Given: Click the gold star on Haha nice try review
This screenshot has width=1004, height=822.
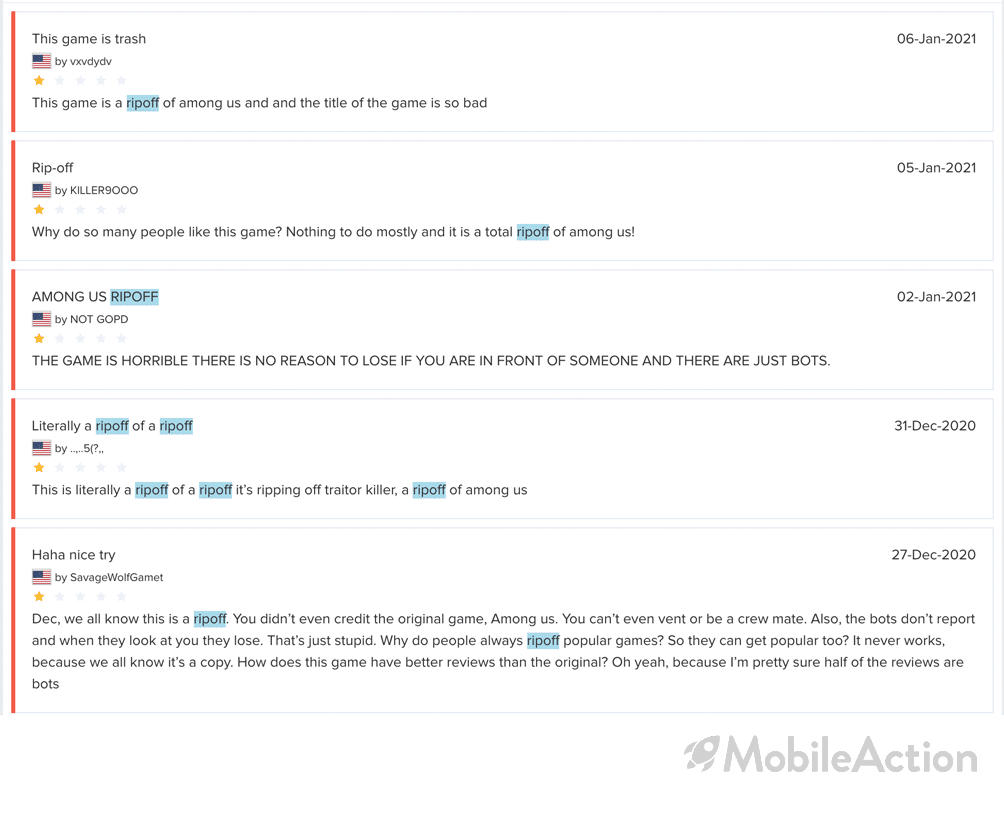Looking at the screenshot, I should coord(39,597).
